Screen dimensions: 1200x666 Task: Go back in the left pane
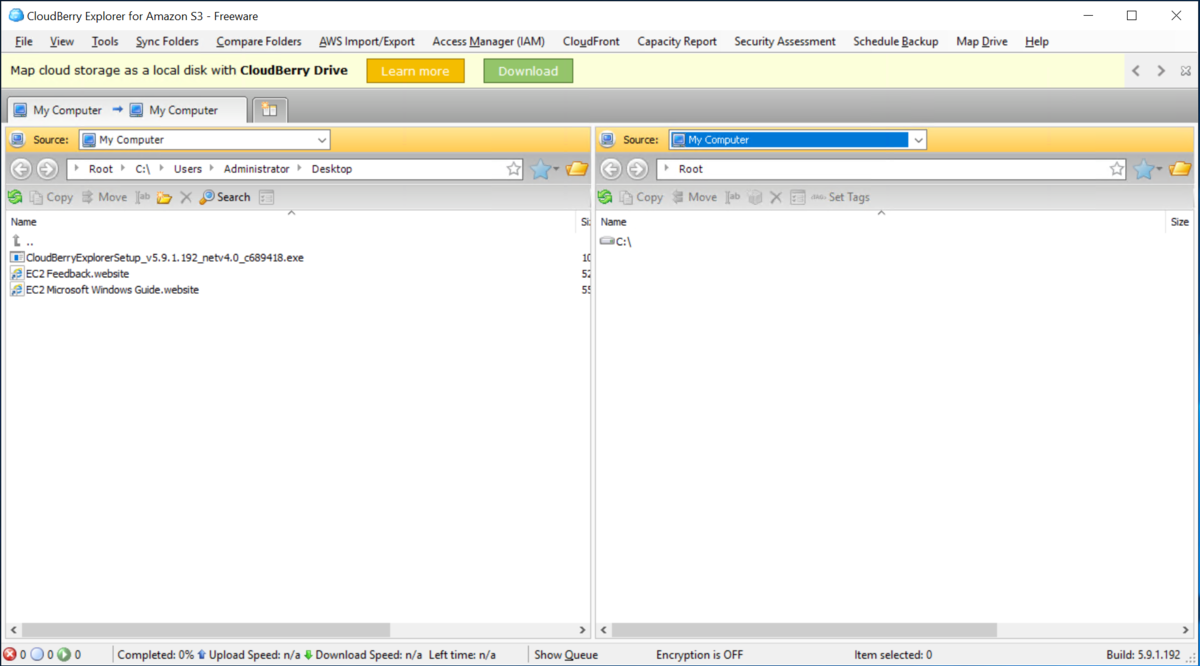tap(21, 169)
